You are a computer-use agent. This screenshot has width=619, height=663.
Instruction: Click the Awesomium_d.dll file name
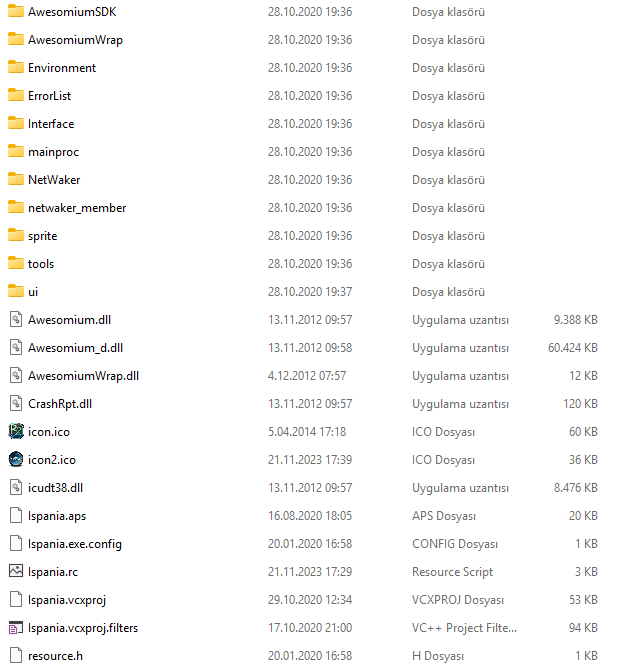pos(75,348)
